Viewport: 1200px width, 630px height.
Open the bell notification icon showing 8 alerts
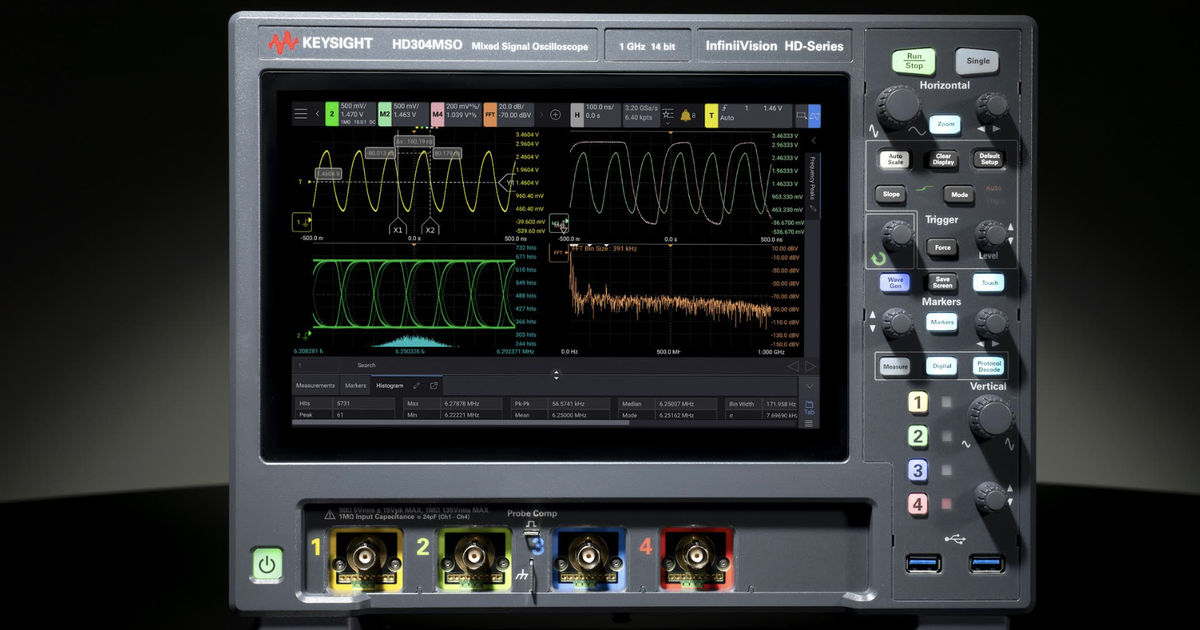pos(686,114)
